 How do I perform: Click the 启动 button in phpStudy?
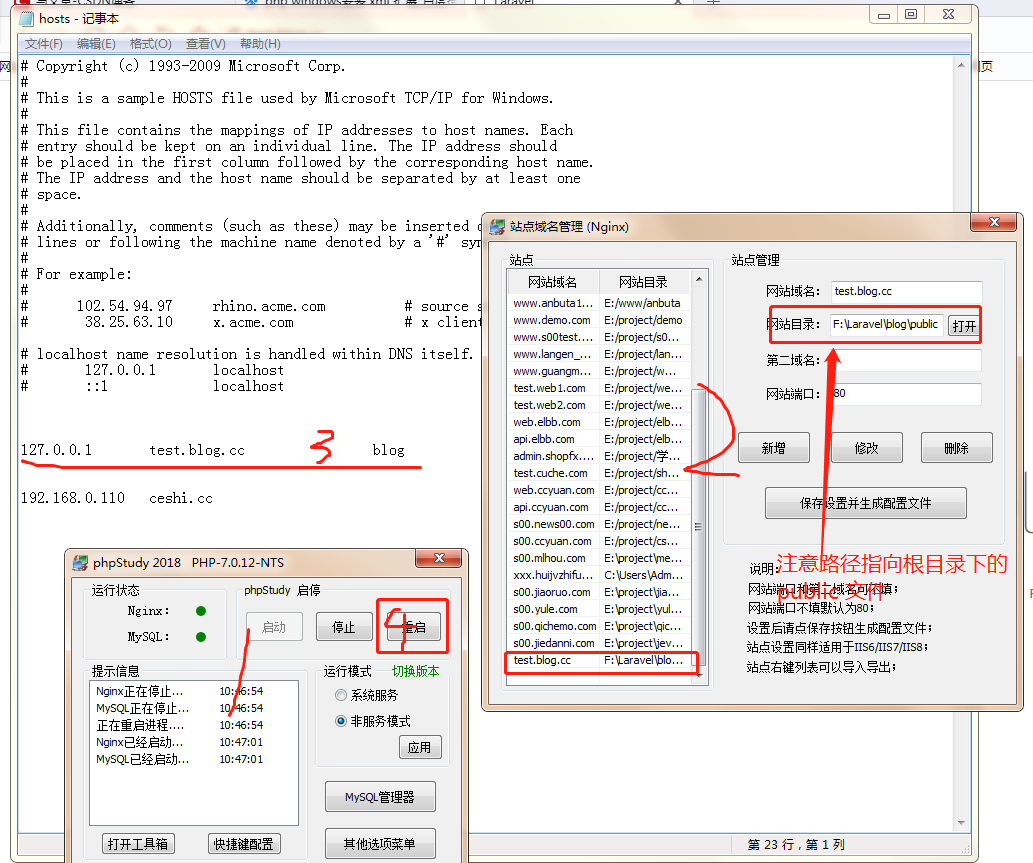click(274, 626)
